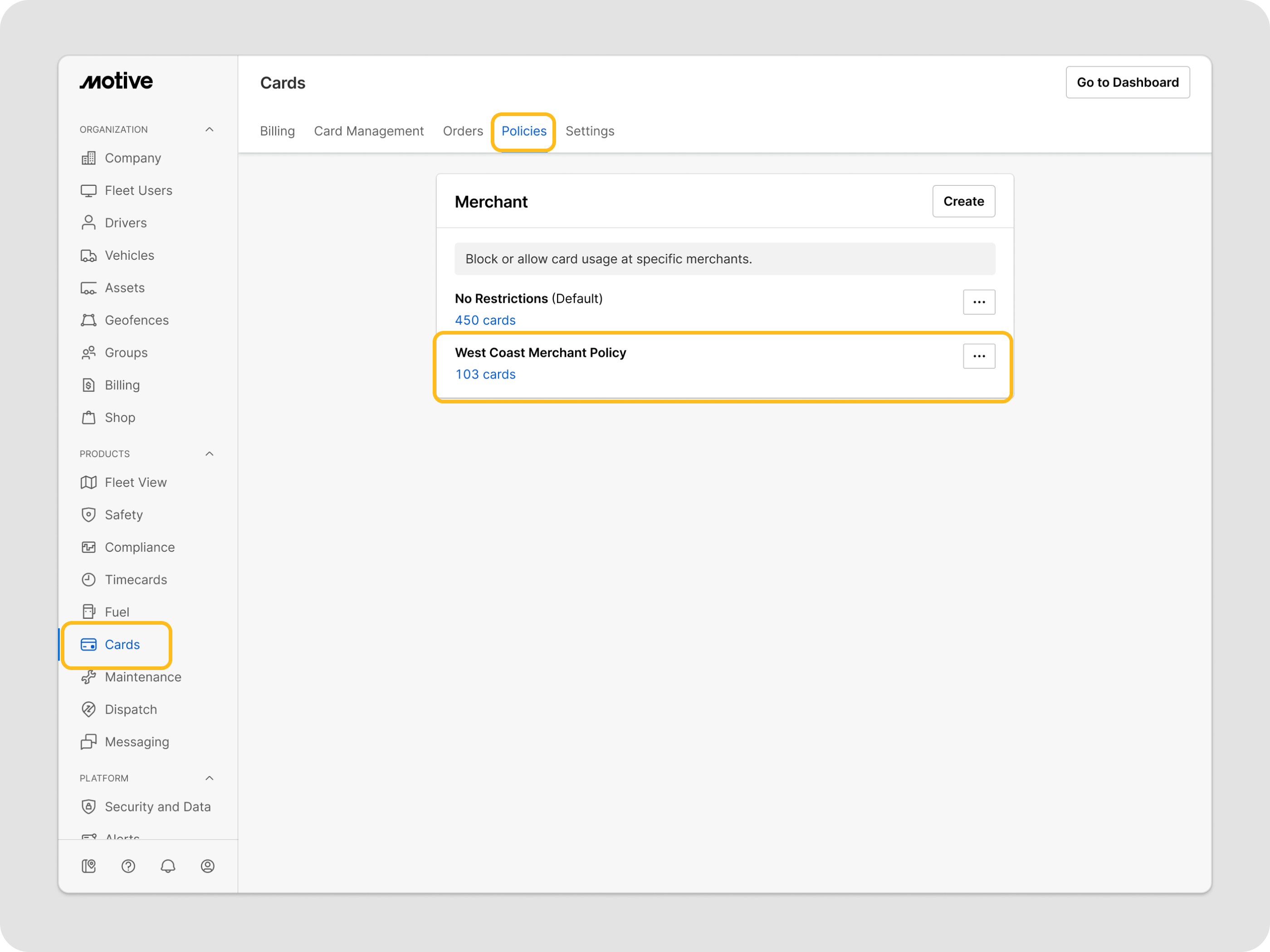
Task: Click the Safety shield icon in the sidebar
Action: coord(88,515)
